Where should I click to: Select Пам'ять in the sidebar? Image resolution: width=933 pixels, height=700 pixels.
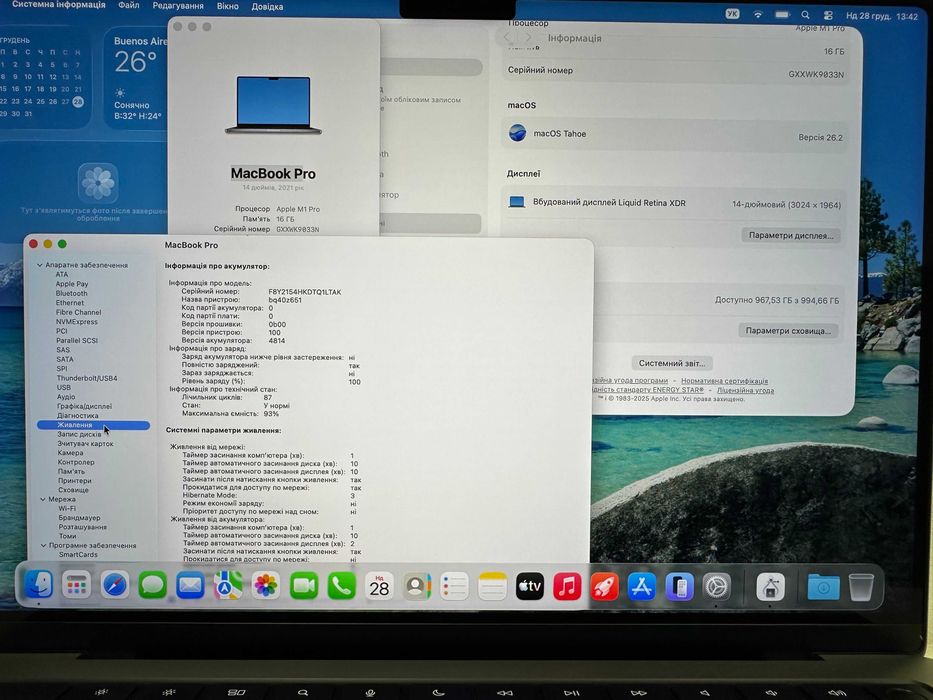[71, 471]
